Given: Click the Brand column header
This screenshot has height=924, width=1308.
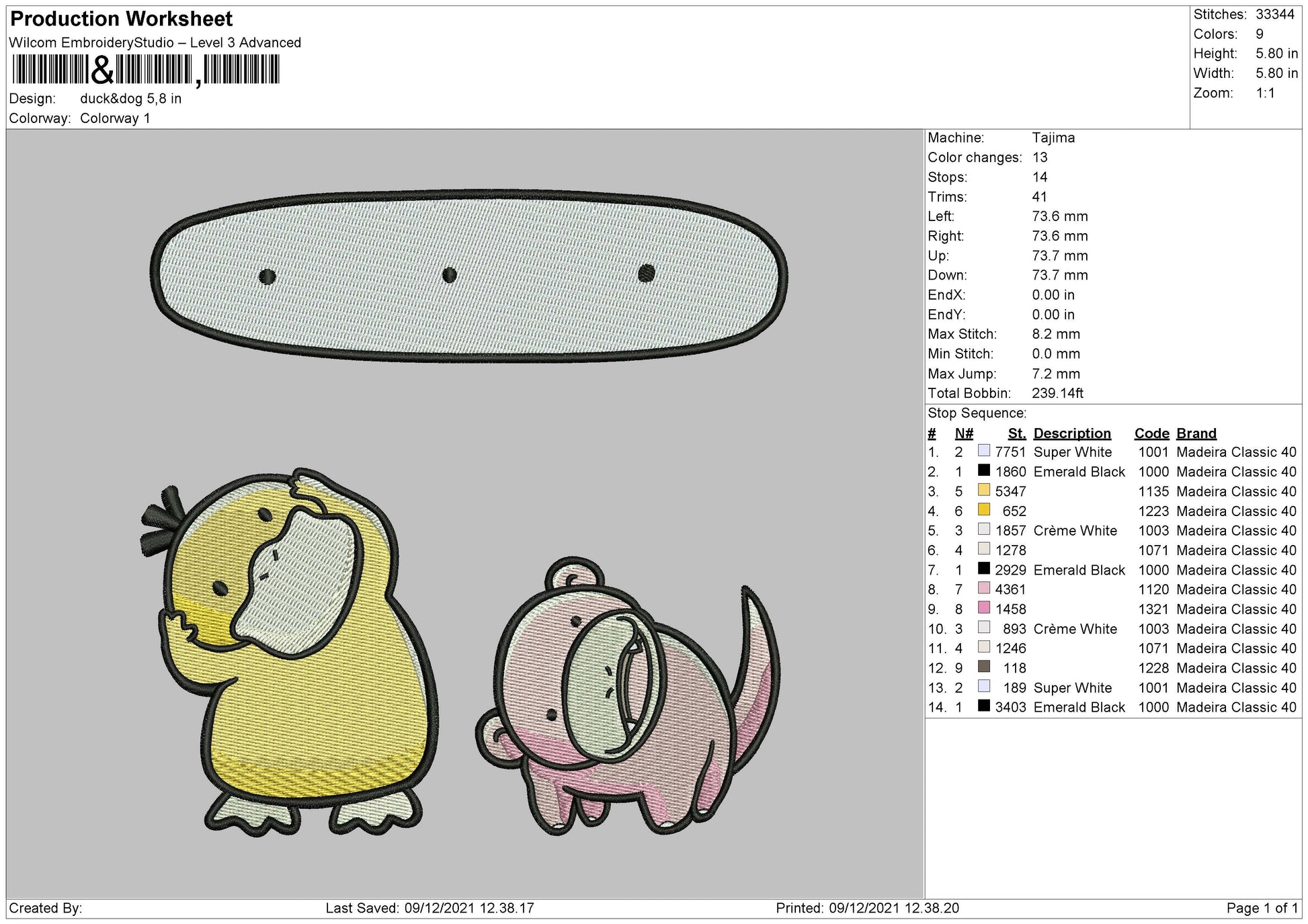Looking at the screenshot, I should (1196, 433).
